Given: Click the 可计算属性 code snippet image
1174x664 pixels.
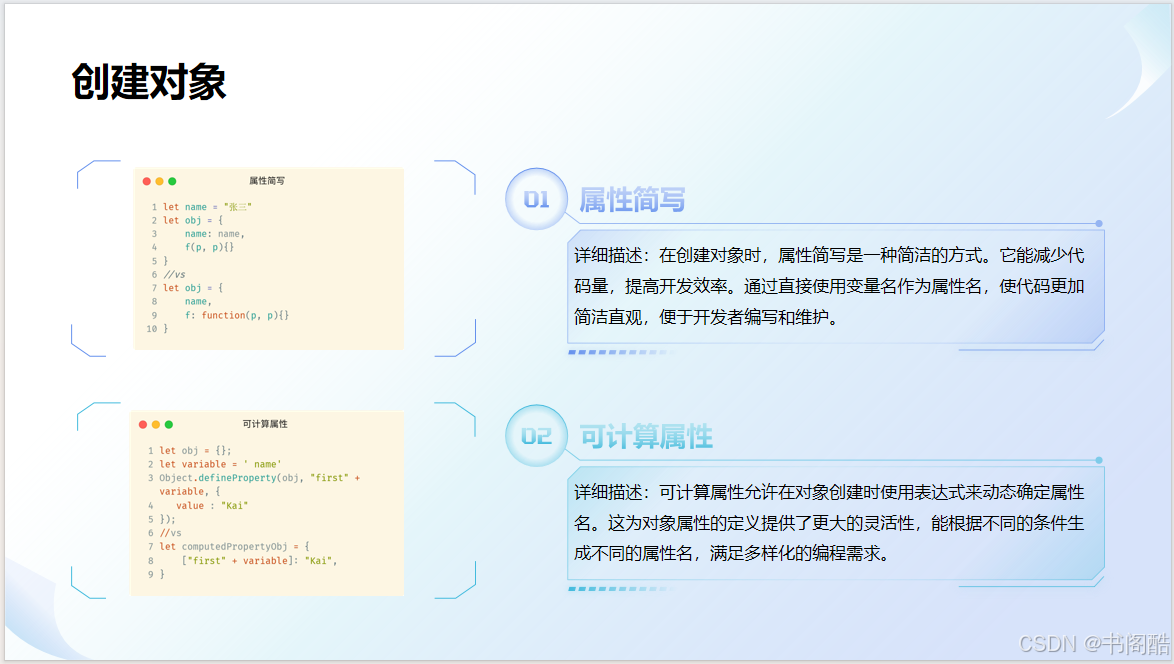Looking at the screenshot, I should tap(267, 503).
